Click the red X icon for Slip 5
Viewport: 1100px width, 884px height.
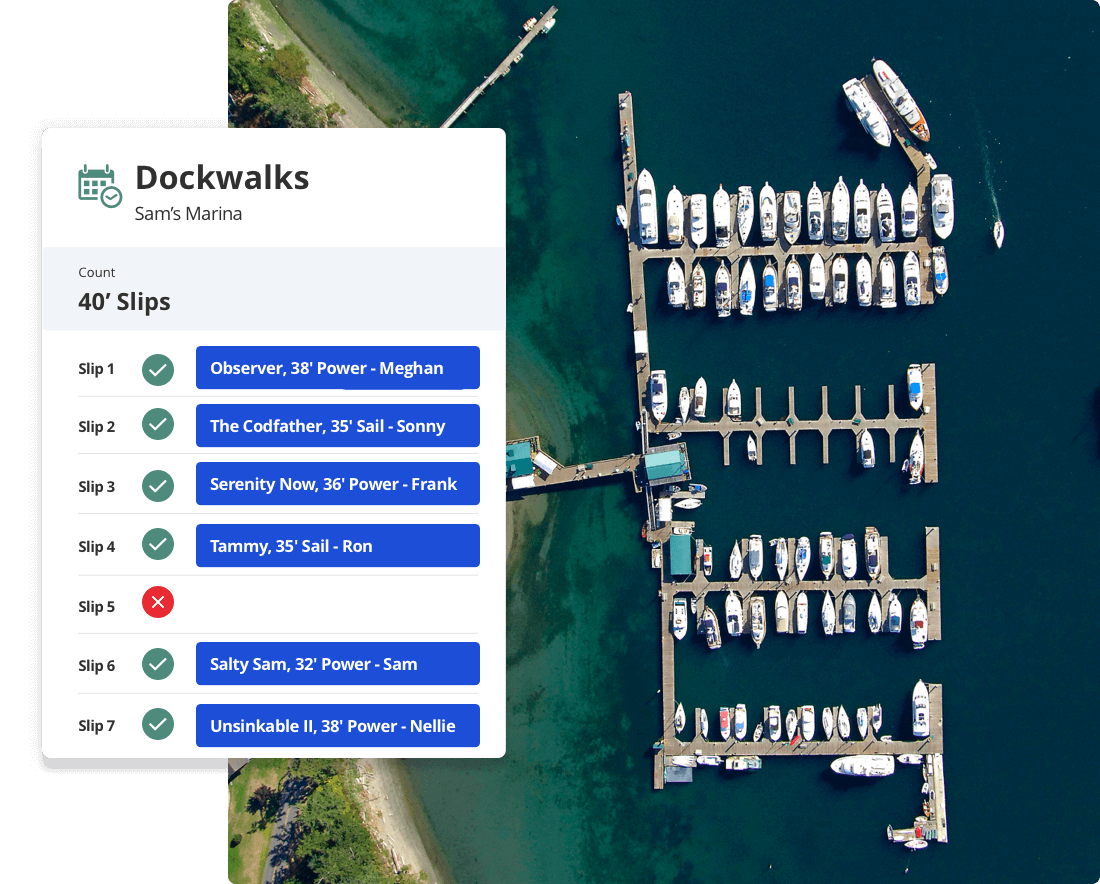pos(158,602)
